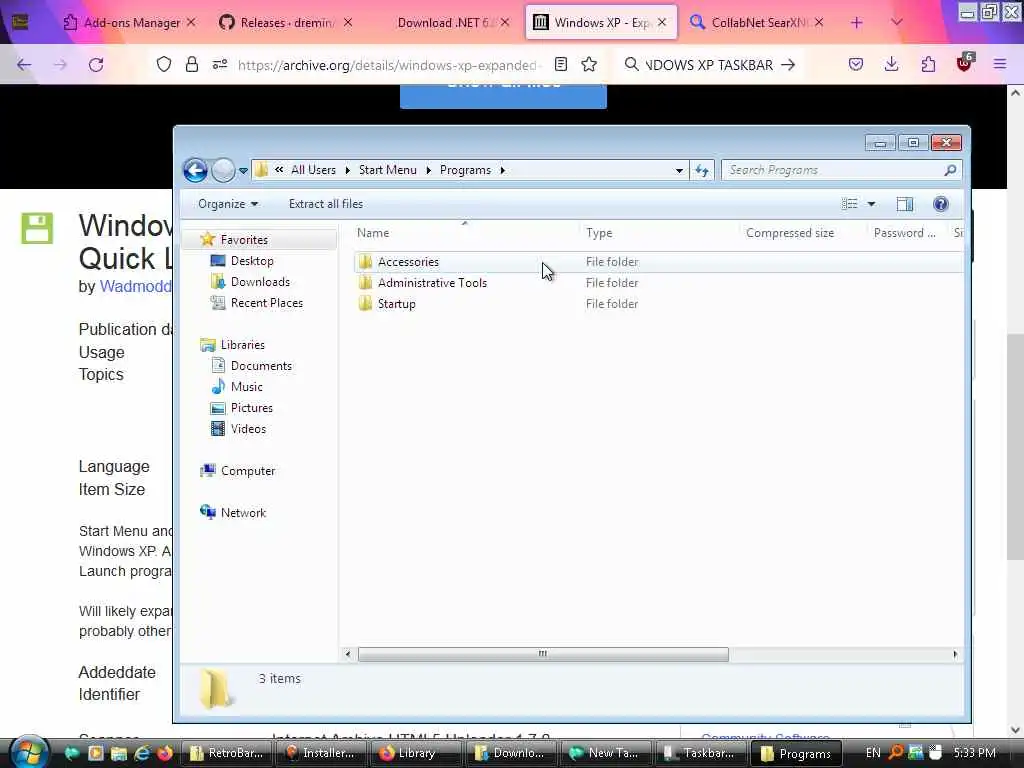This screenshot has height=768, width=1024.
Task: Click the Explorer forward navigation arrow
Action: coord(223,170)
